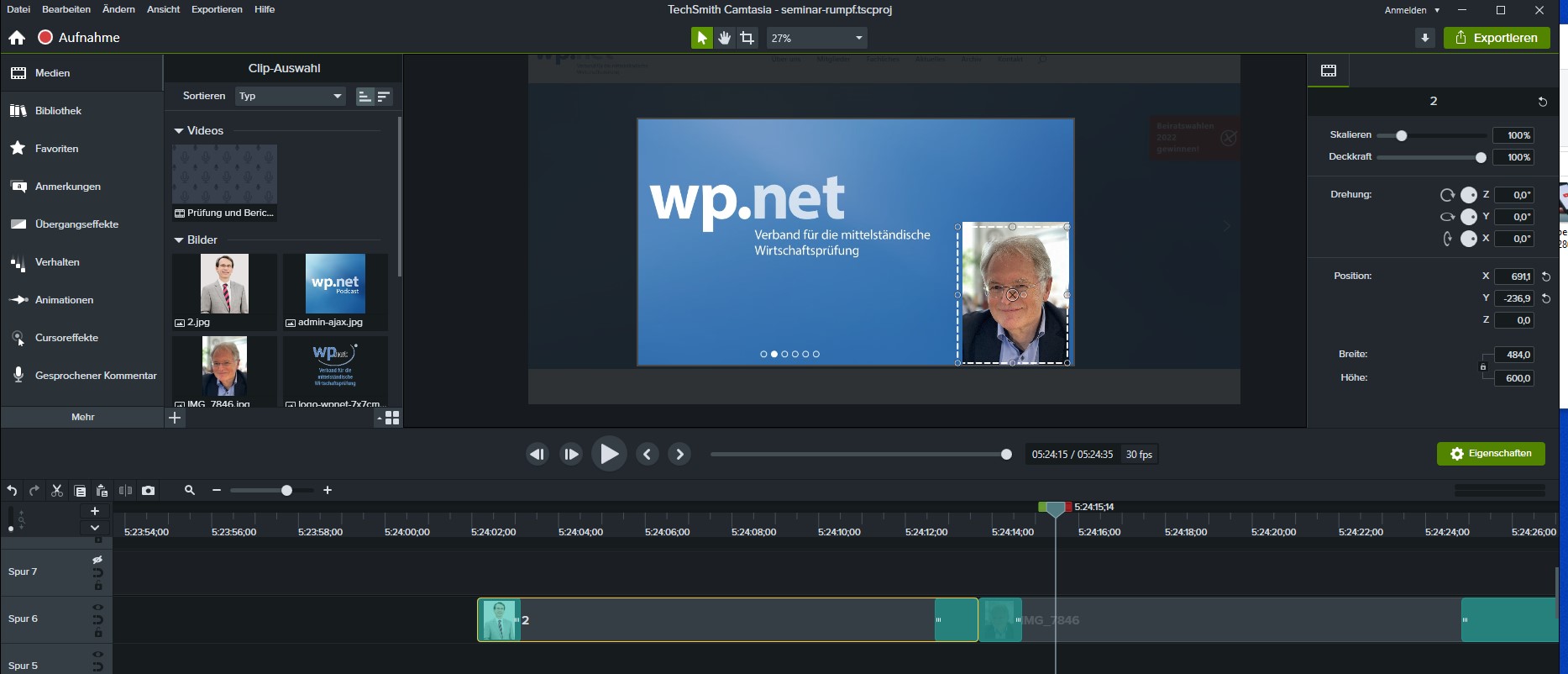
Task: Open the Übergangseffekte panel
Action: pos(81,224)
